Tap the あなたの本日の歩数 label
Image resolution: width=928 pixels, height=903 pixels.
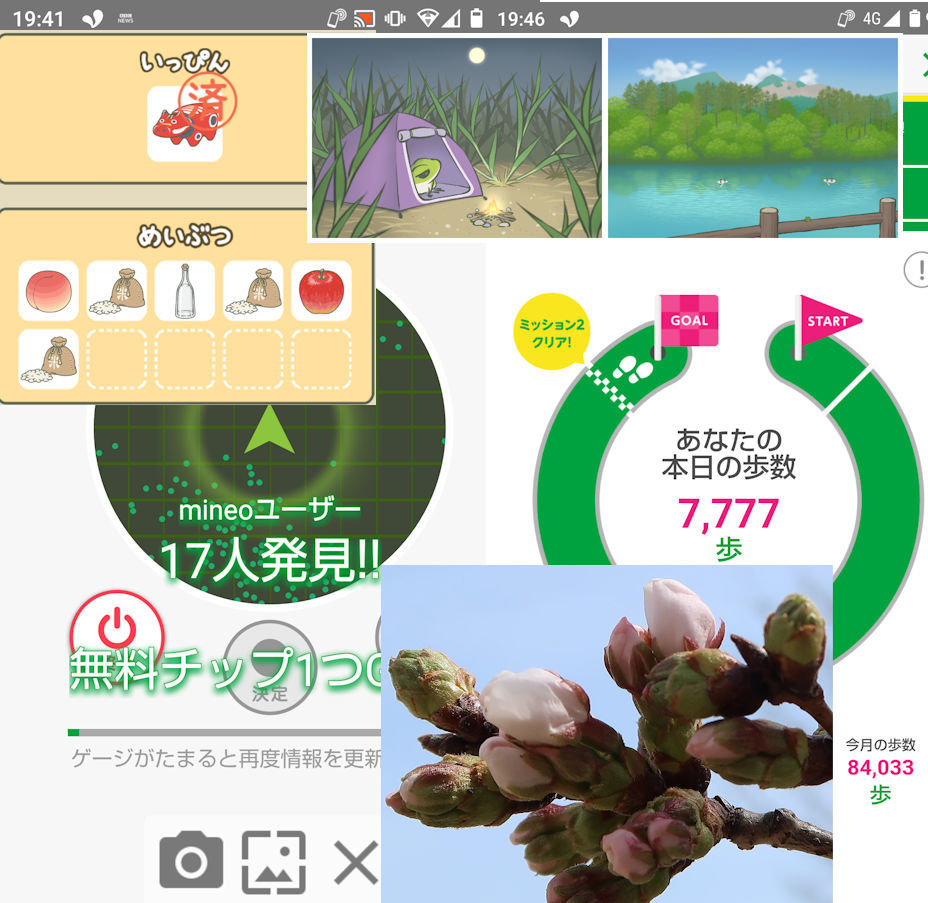[x=729, y=453]
